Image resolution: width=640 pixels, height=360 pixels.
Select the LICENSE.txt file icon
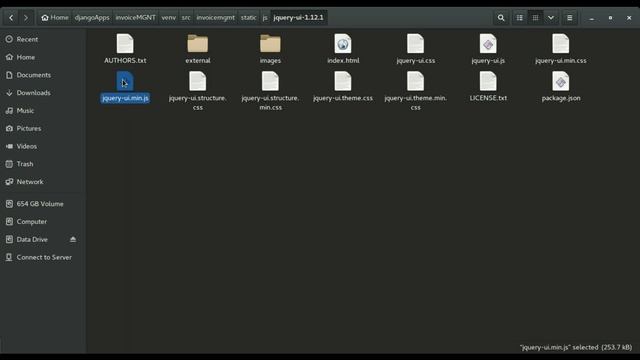(488, 81)
